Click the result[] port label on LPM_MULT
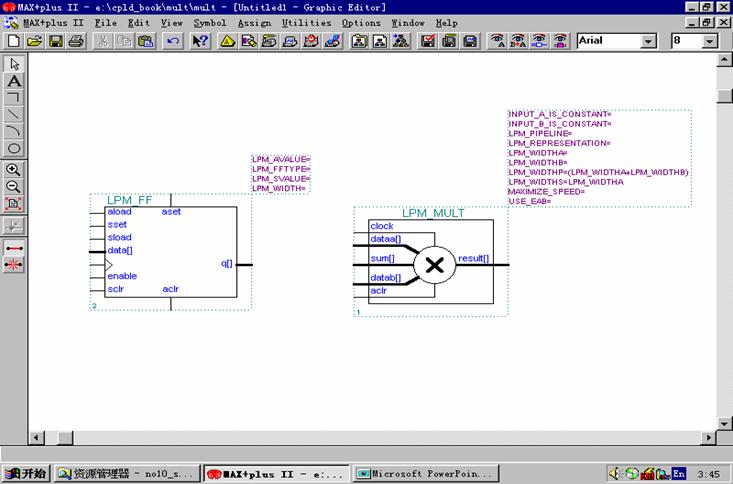This screenshot has height=484, width=733. (x=474, y=258)
